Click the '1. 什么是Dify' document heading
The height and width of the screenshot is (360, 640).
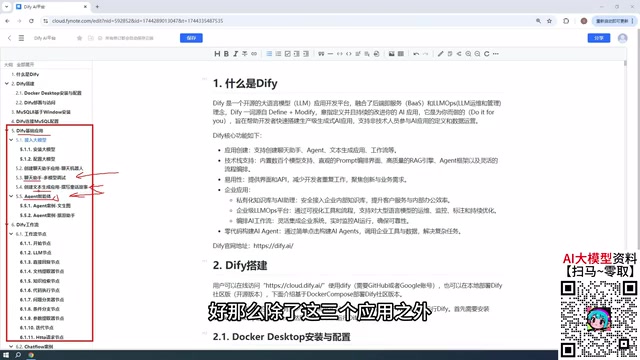point(245,83)
